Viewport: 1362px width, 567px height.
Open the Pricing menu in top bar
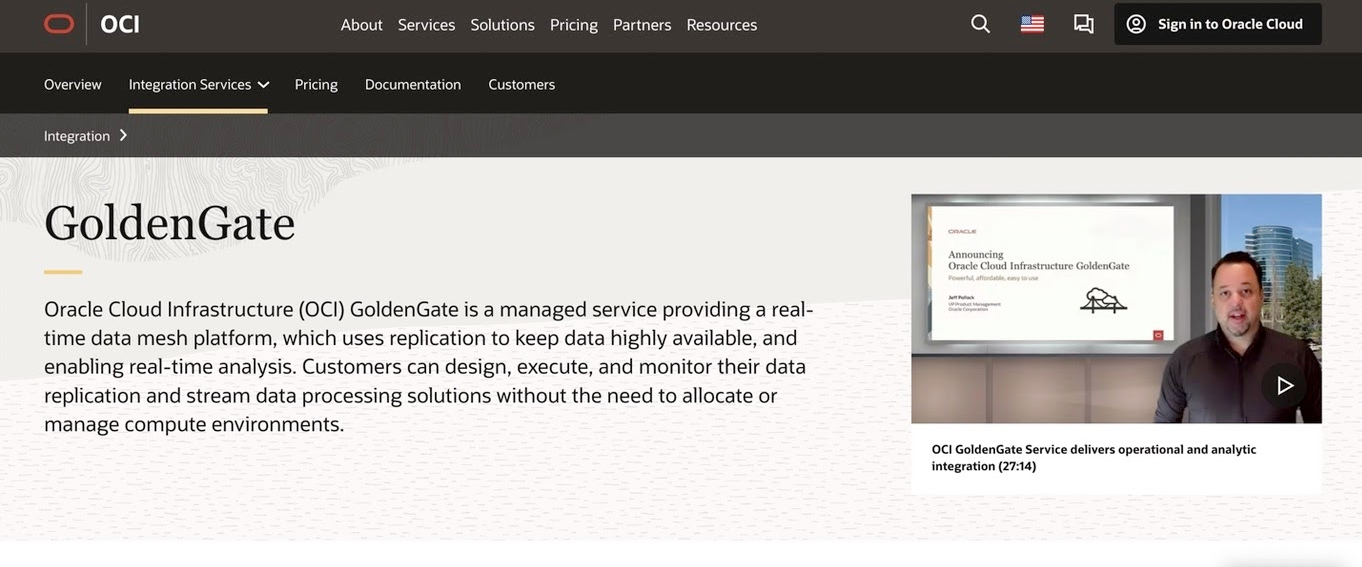click(x=574, y=24)
